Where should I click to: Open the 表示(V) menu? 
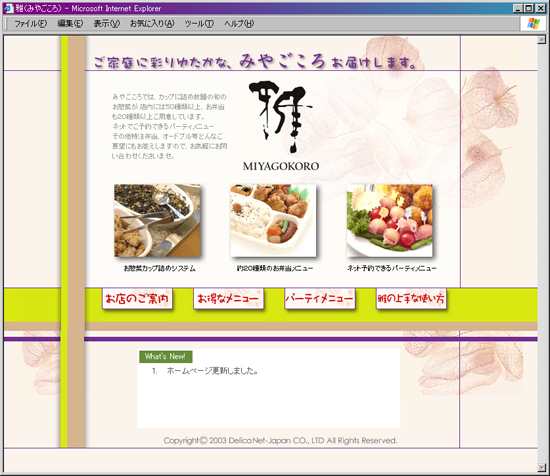click(x=107, y=24)
